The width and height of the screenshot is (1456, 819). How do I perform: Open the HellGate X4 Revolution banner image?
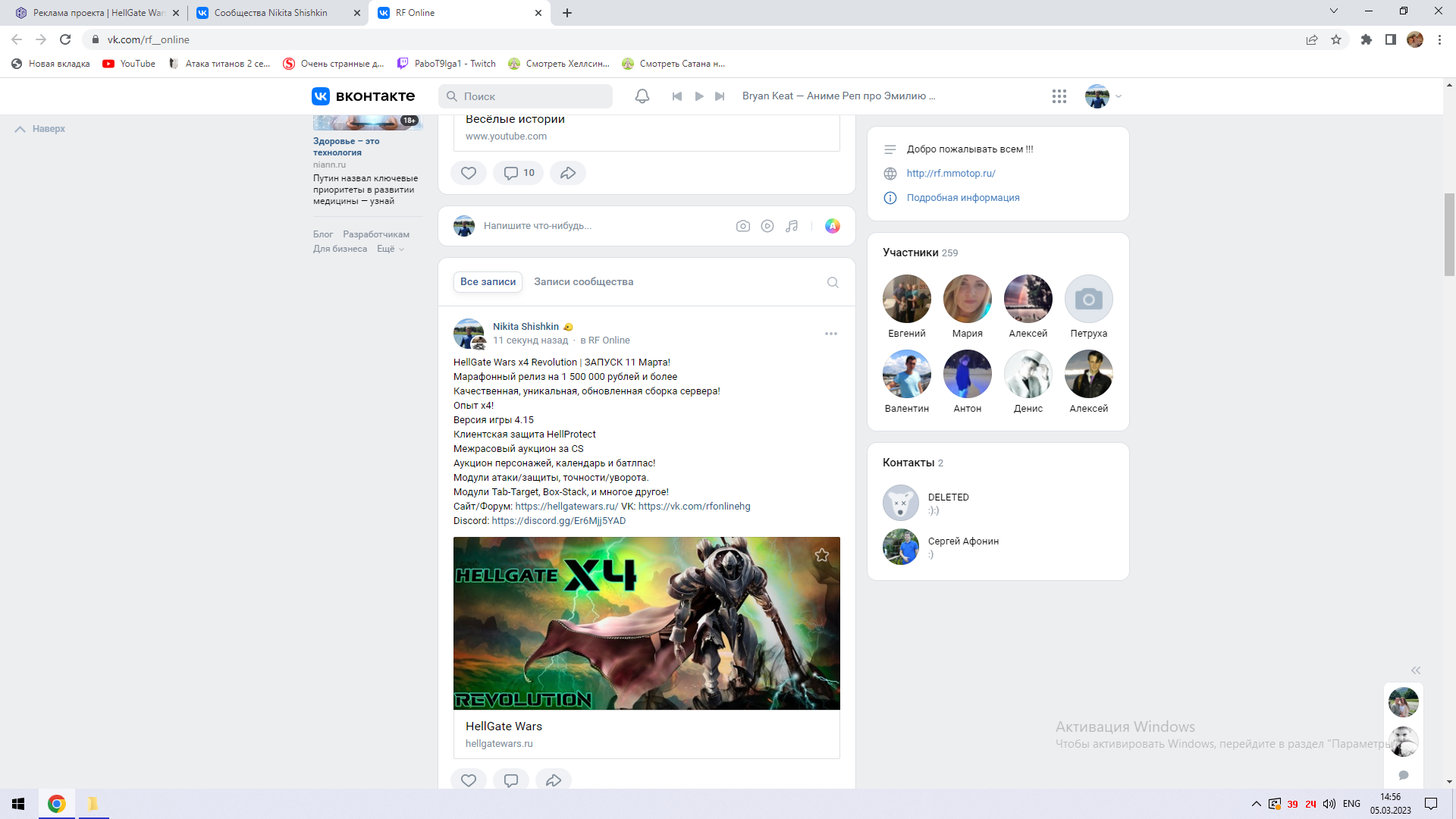[x=647, y=623]
